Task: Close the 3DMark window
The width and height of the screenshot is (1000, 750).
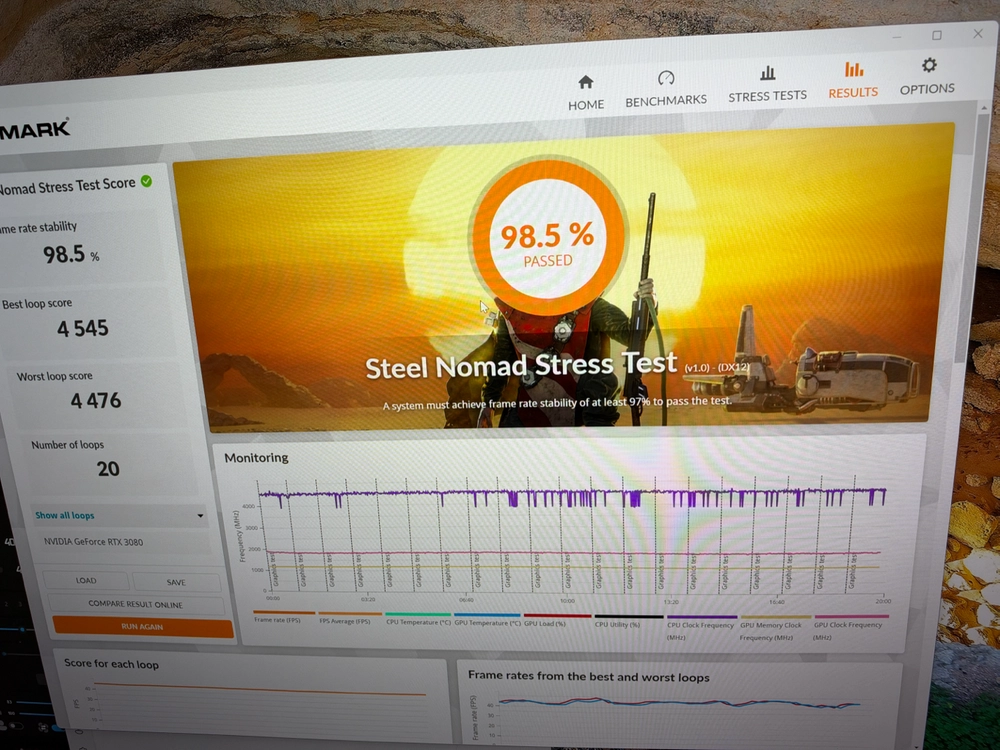Action: coord(978,33)
